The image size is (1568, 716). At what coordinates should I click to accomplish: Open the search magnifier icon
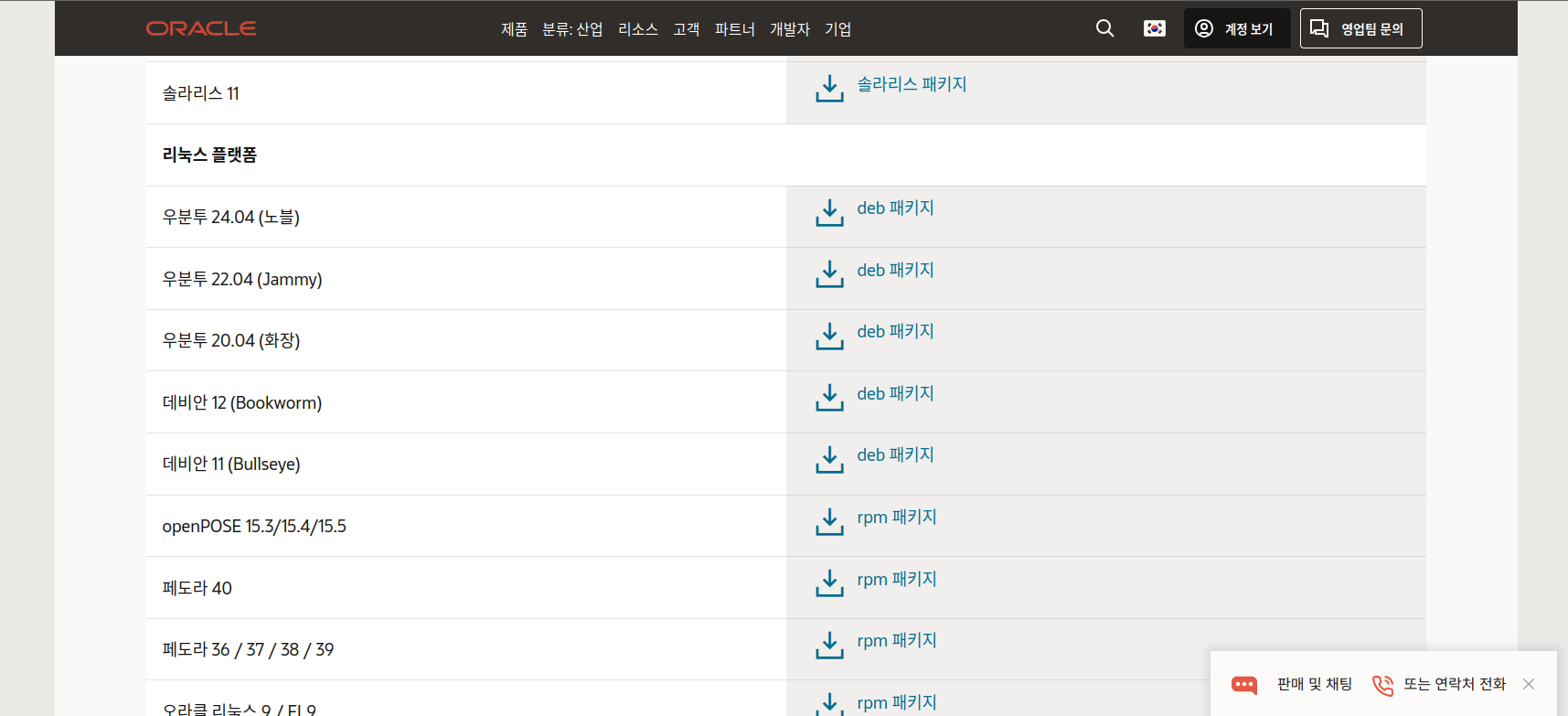(1104, 28)
